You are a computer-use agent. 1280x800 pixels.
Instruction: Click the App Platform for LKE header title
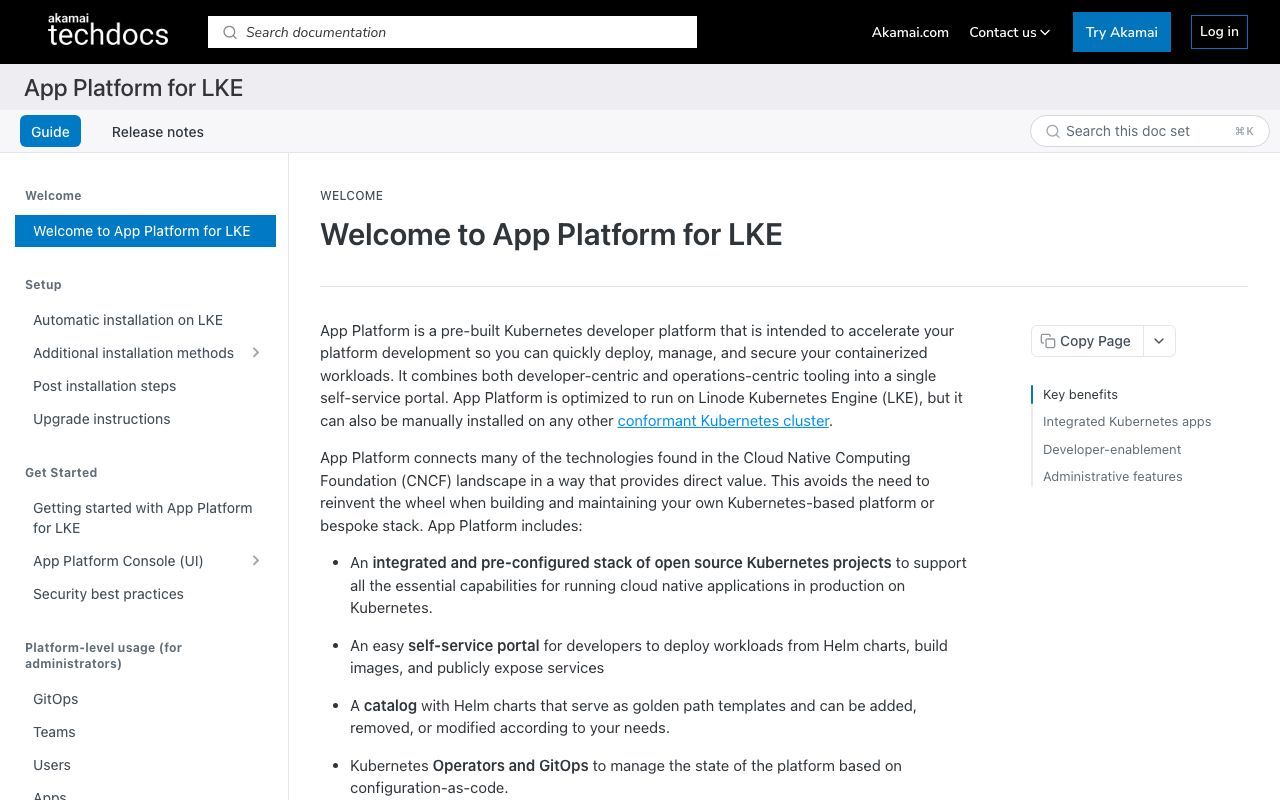click(134, 88)
